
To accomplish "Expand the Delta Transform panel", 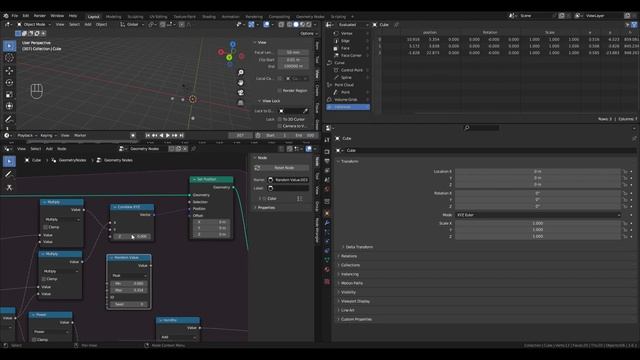I will (x=358, y=247).
